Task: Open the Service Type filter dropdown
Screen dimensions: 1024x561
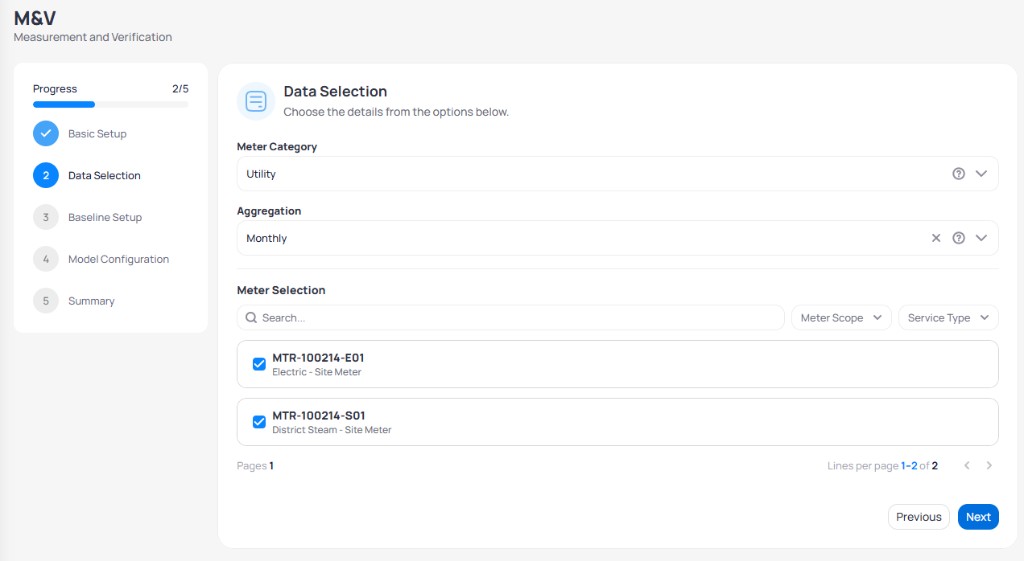Action: (948, 317)
